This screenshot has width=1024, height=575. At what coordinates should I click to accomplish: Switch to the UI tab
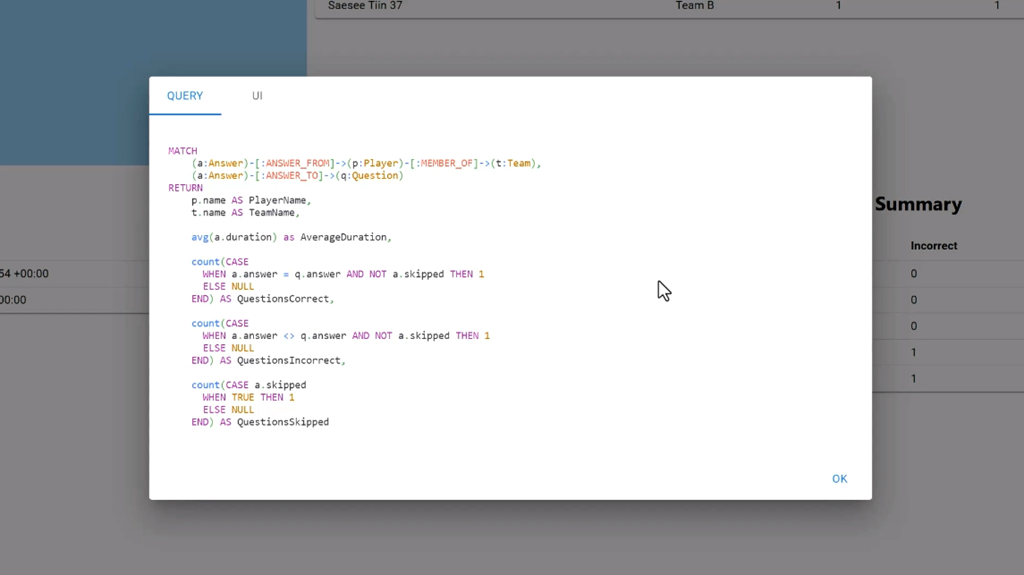tap(257, 96)
